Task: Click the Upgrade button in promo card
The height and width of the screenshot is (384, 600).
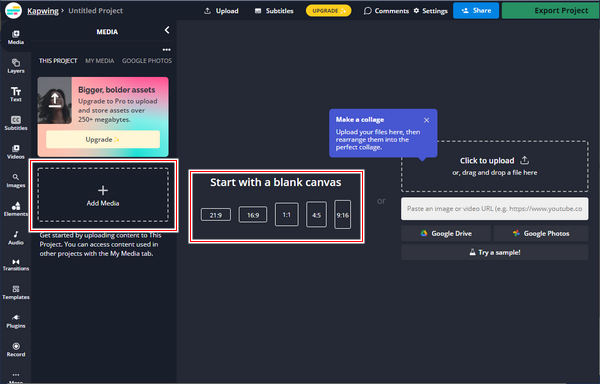Action: pos(103,139)
